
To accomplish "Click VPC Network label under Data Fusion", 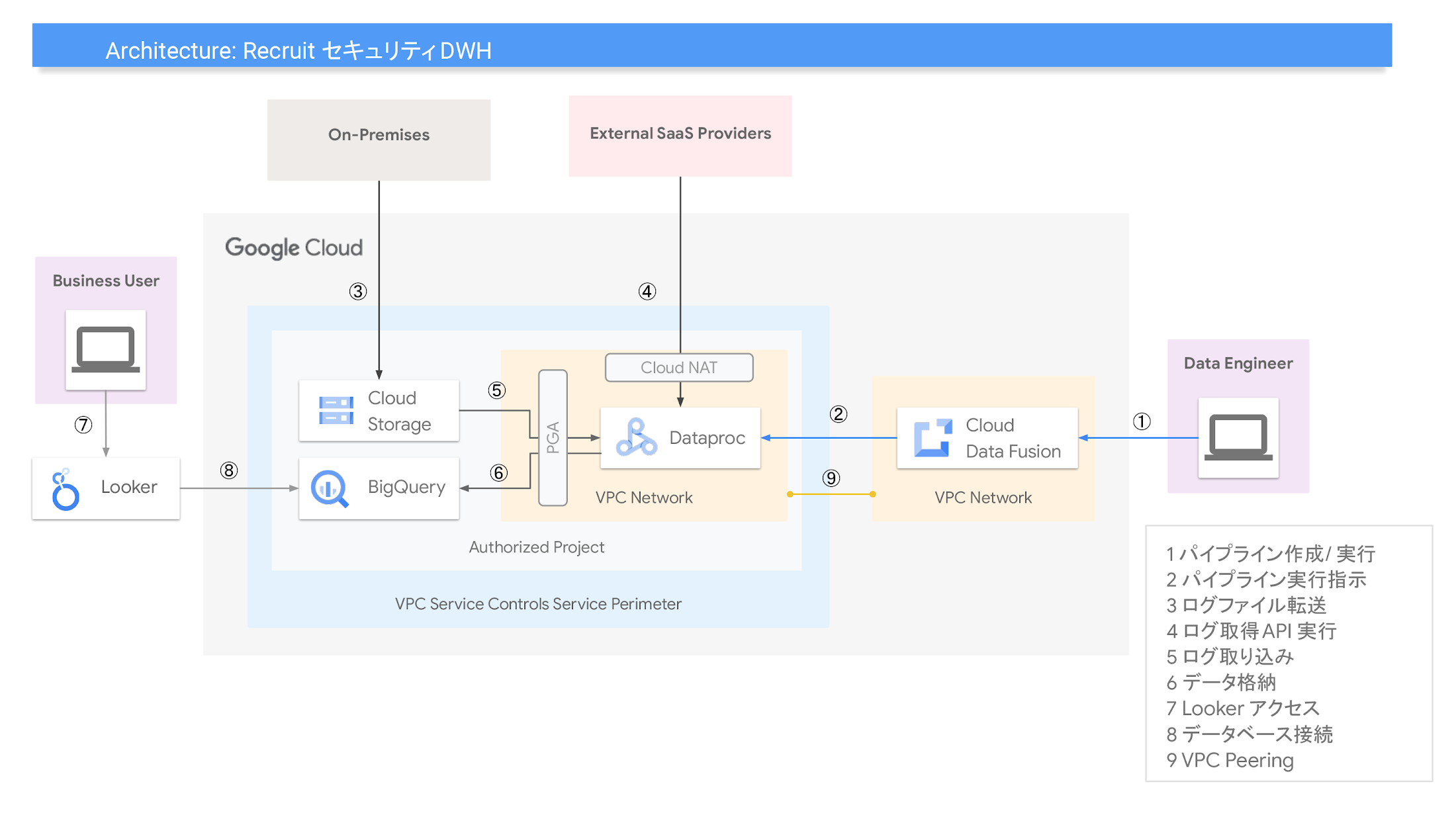I will point(983,497).
